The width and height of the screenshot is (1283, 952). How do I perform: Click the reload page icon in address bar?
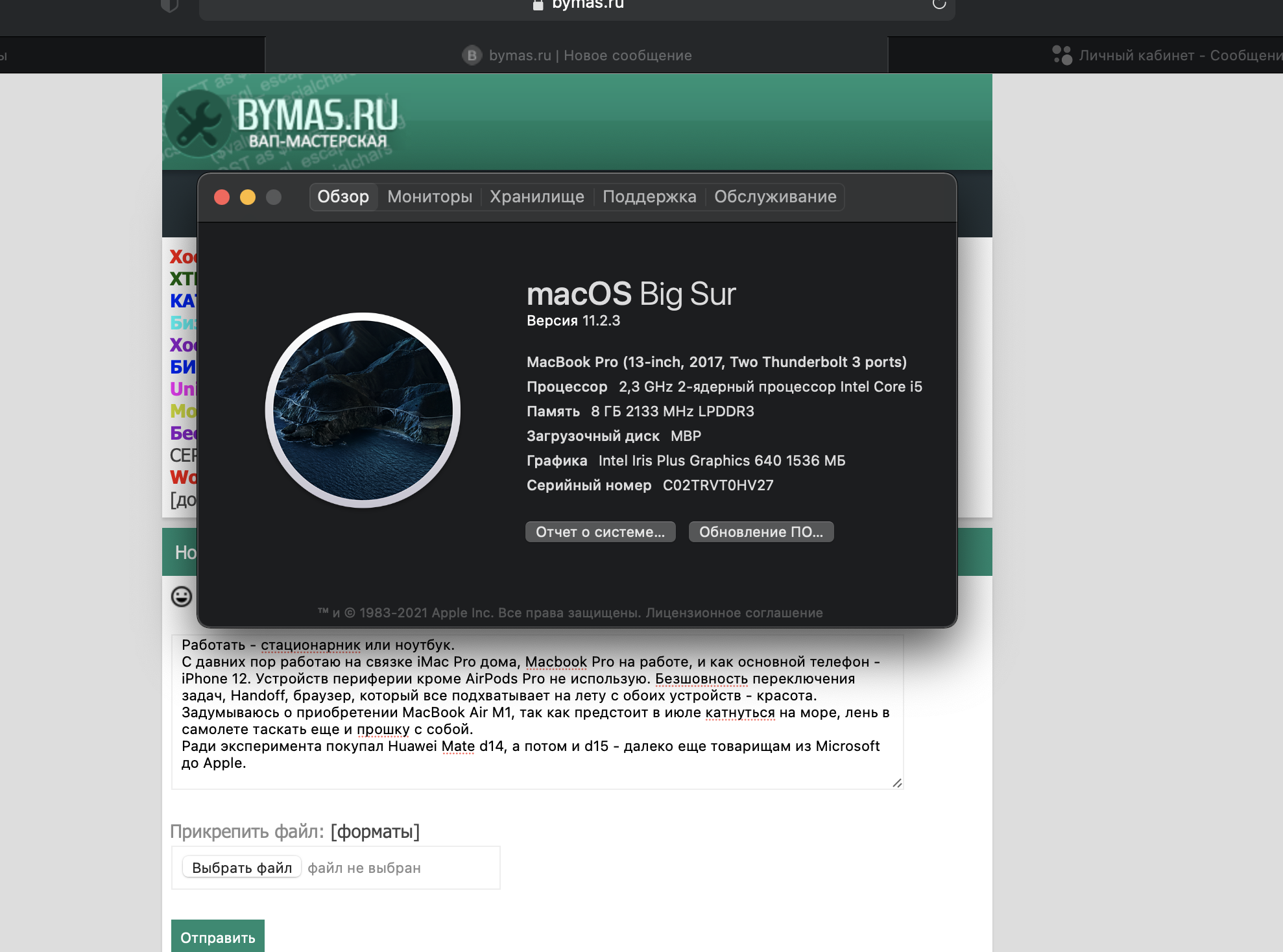[x=939, y=4]
